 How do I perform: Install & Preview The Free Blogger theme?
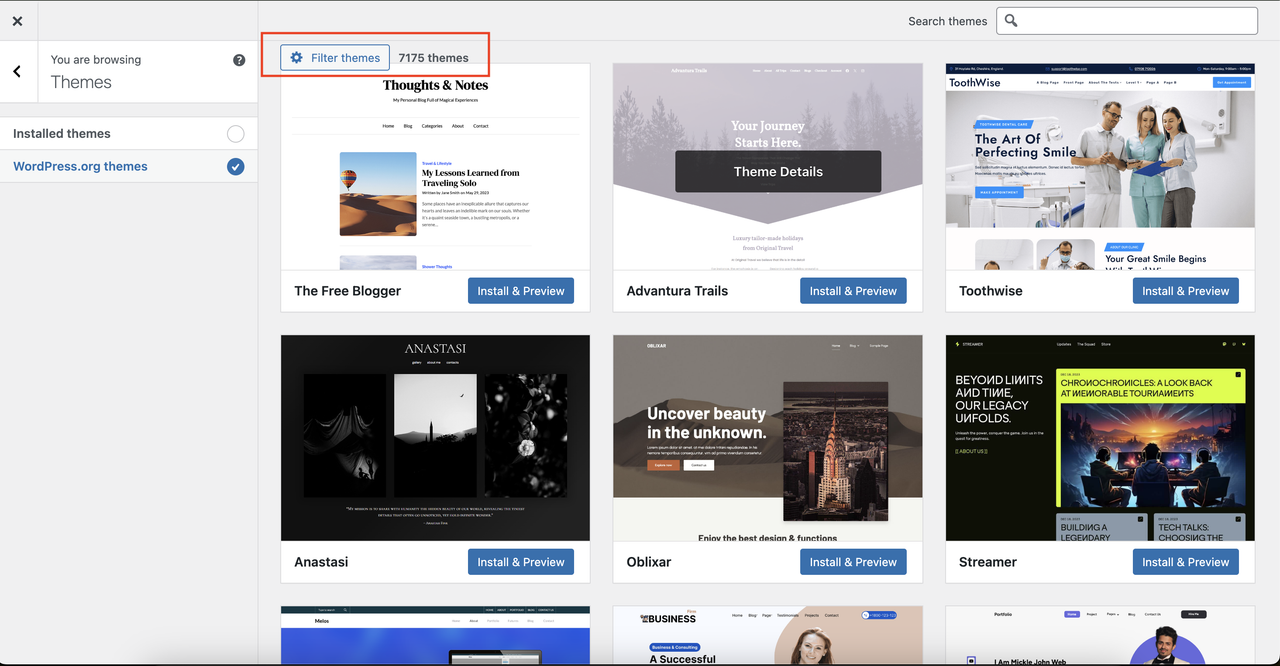click(x=521, y=291)
